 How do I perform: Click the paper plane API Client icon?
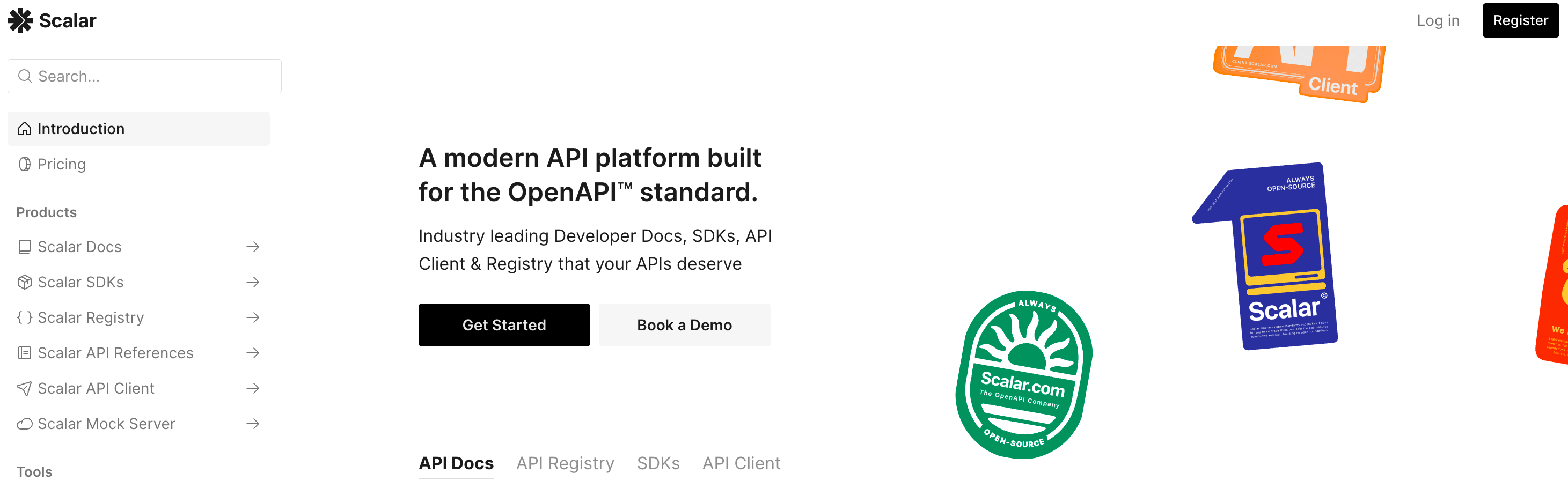tap(24, 388)
